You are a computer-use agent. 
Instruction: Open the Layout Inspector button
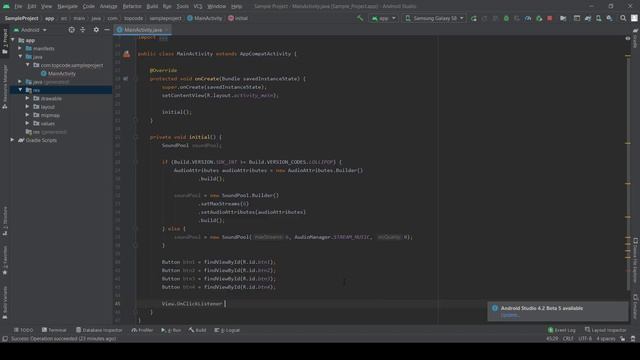coord(605,330)
